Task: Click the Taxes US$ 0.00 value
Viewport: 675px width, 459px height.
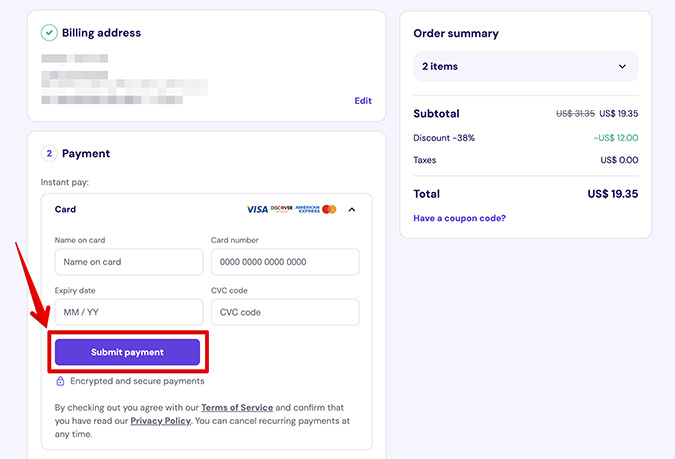Action: 619,160
